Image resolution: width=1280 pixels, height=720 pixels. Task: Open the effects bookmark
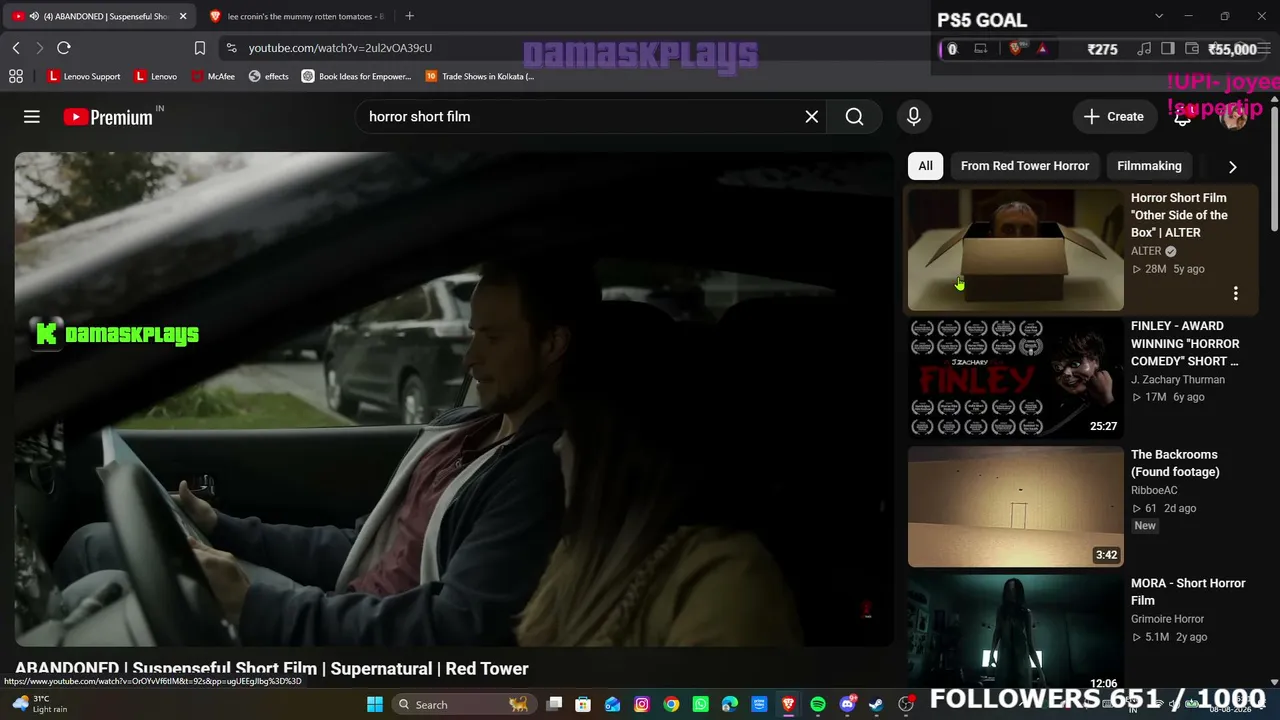[268, 76]
